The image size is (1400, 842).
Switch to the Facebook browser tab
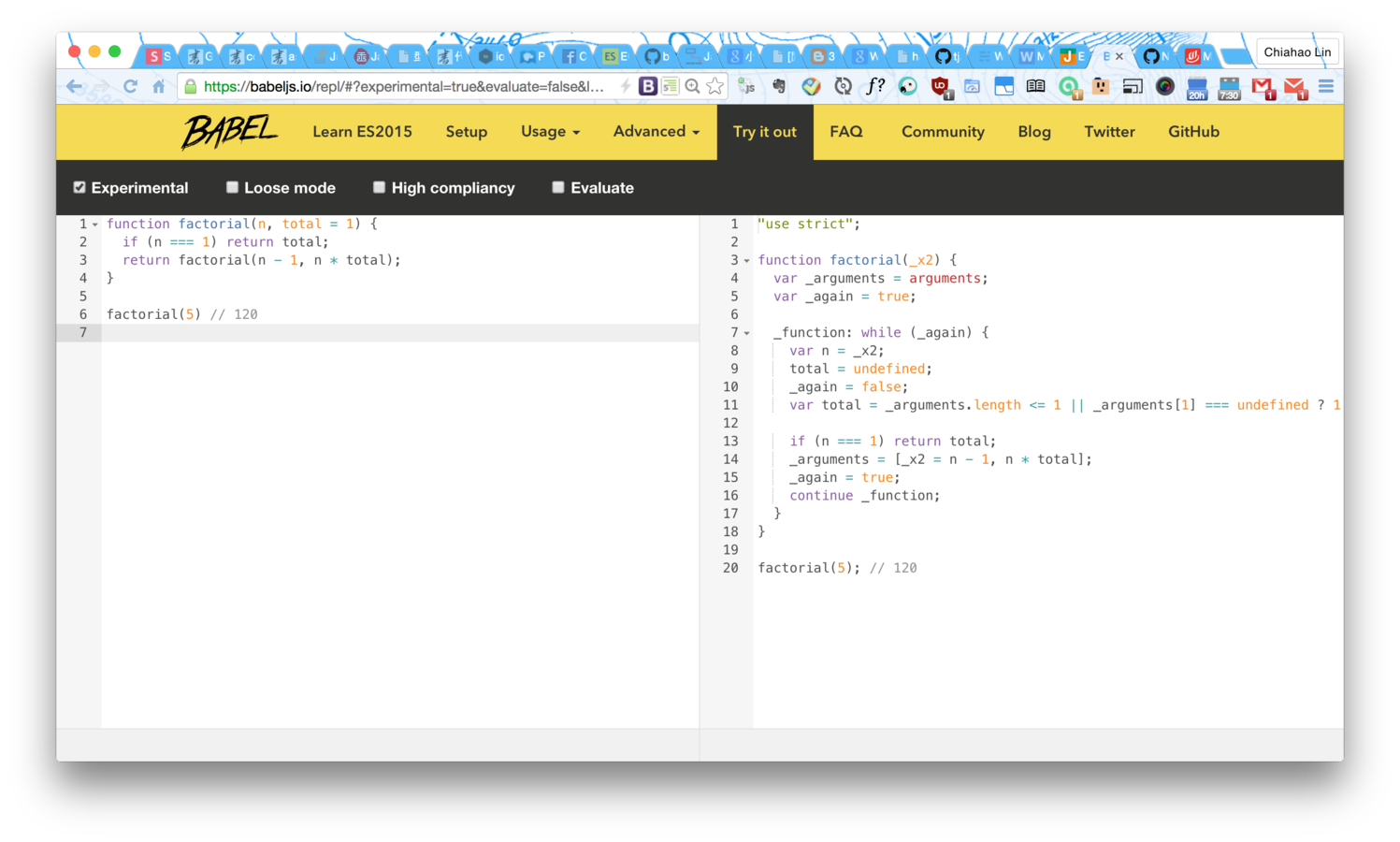[574, 56]
